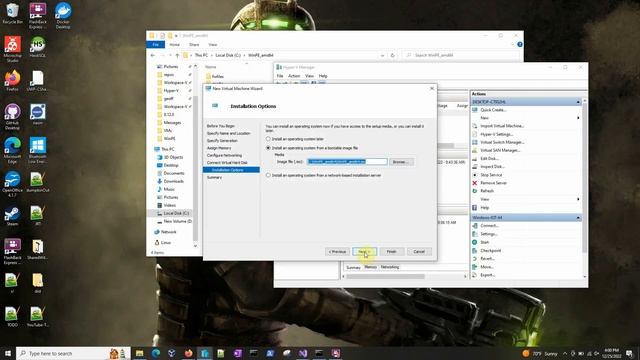Select Local Disk (C:) in Explorer tree
This screenshot has width=640, height=360.
click(176, 213)
